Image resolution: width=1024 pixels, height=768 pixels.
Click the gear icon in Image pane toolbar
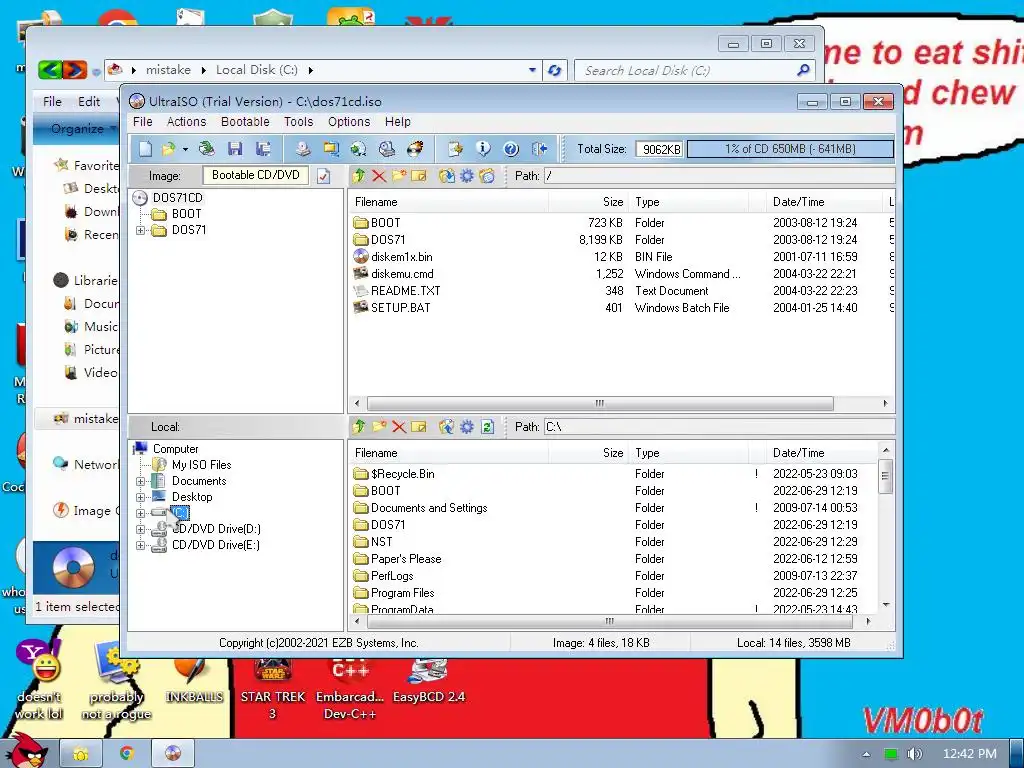coord(467,176)
